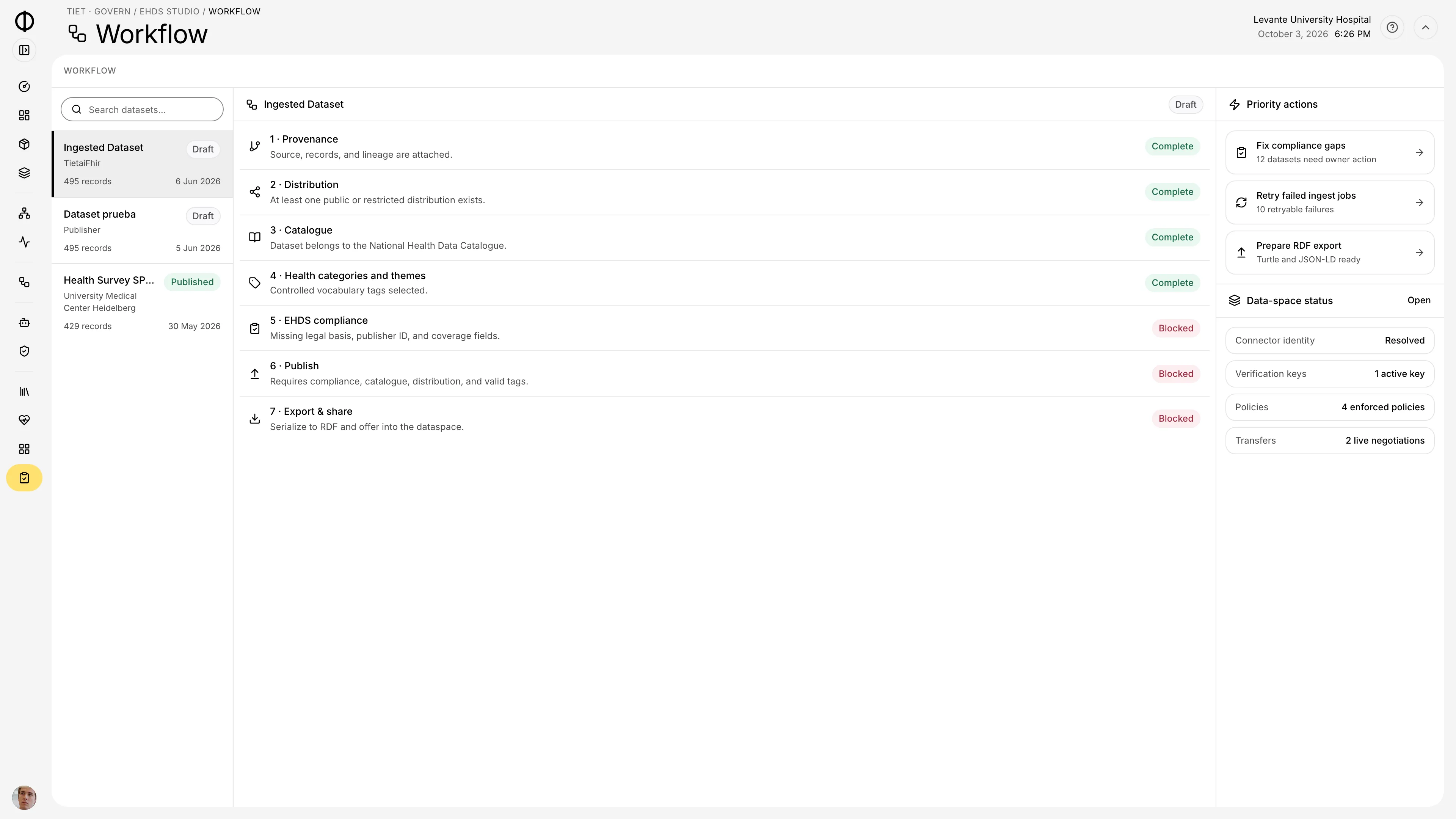Image resolution: width=1456 pixels, height=819 pixels.
Task: Go to EHDS Studio breadcrumb
Action: point(169,11)
